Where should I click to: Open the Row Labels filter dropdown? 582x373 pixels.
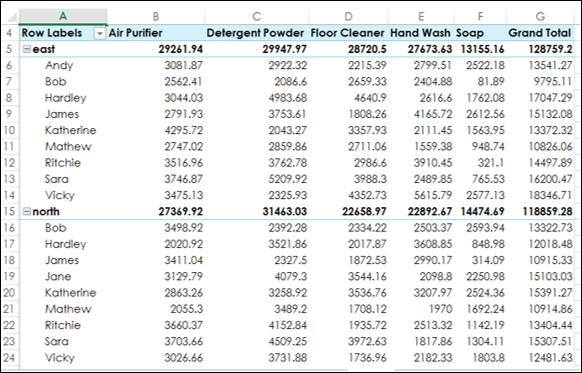[x=99, y=34]
